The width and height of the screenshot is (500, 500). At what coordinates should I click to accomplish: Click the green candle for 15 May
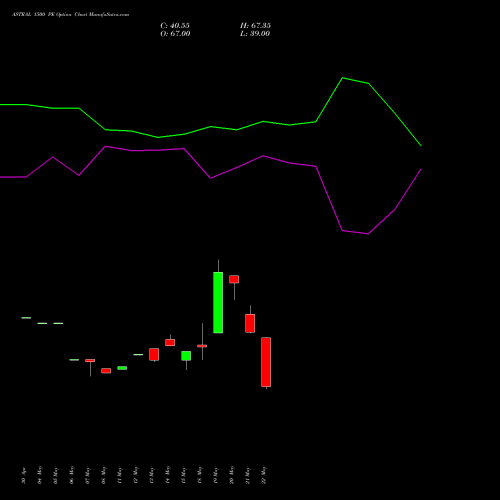click(186, 356)
